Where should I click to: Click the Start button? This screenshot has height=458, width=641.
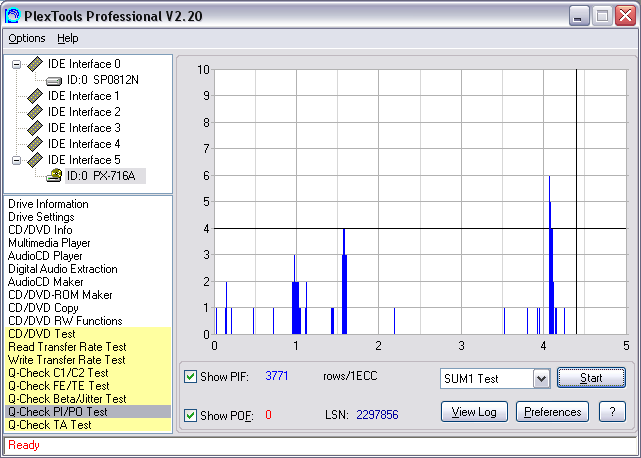(x=591, y=378)
